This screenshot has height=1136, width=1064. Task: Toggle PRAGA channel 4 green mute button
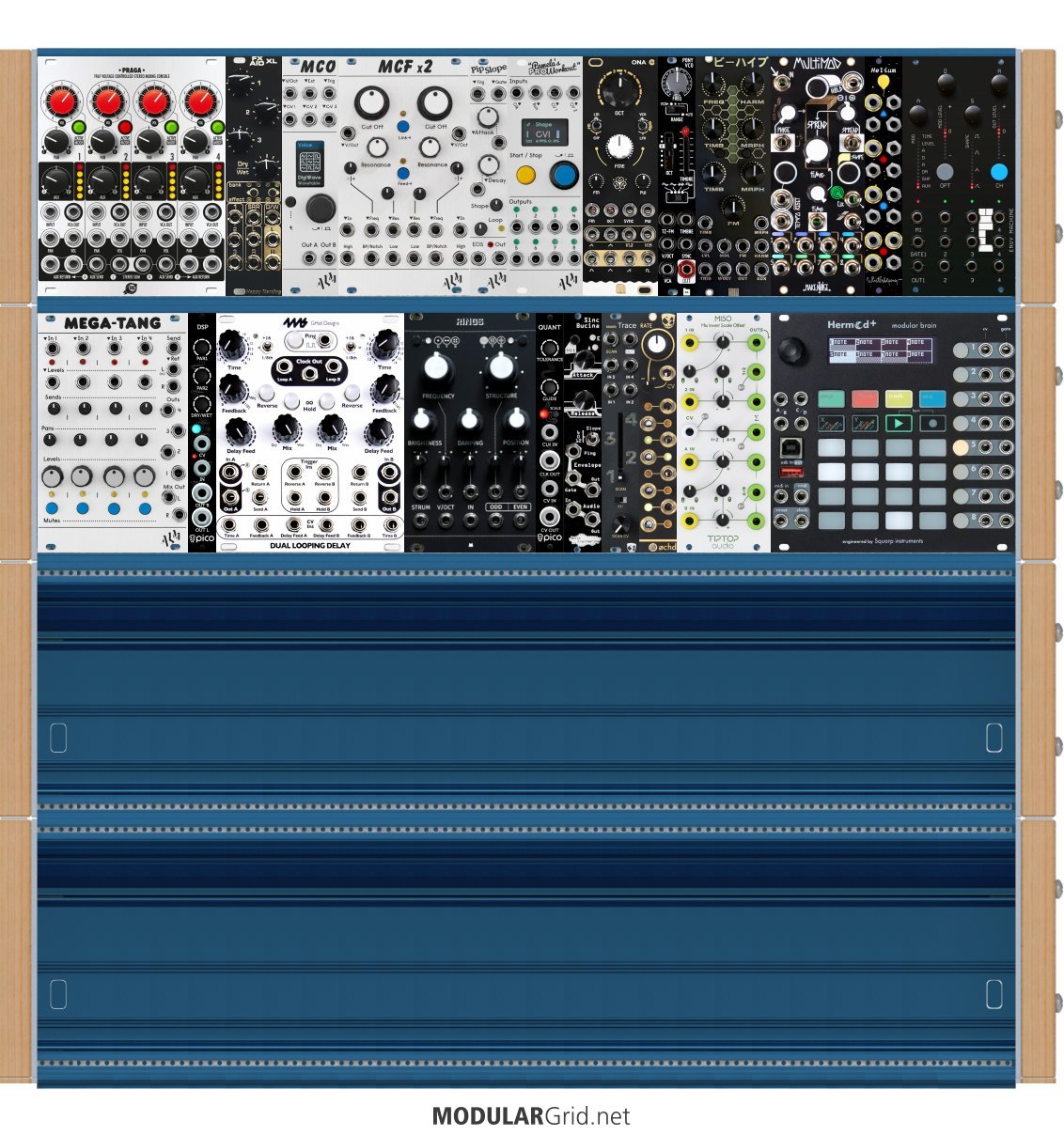point(216,128)
